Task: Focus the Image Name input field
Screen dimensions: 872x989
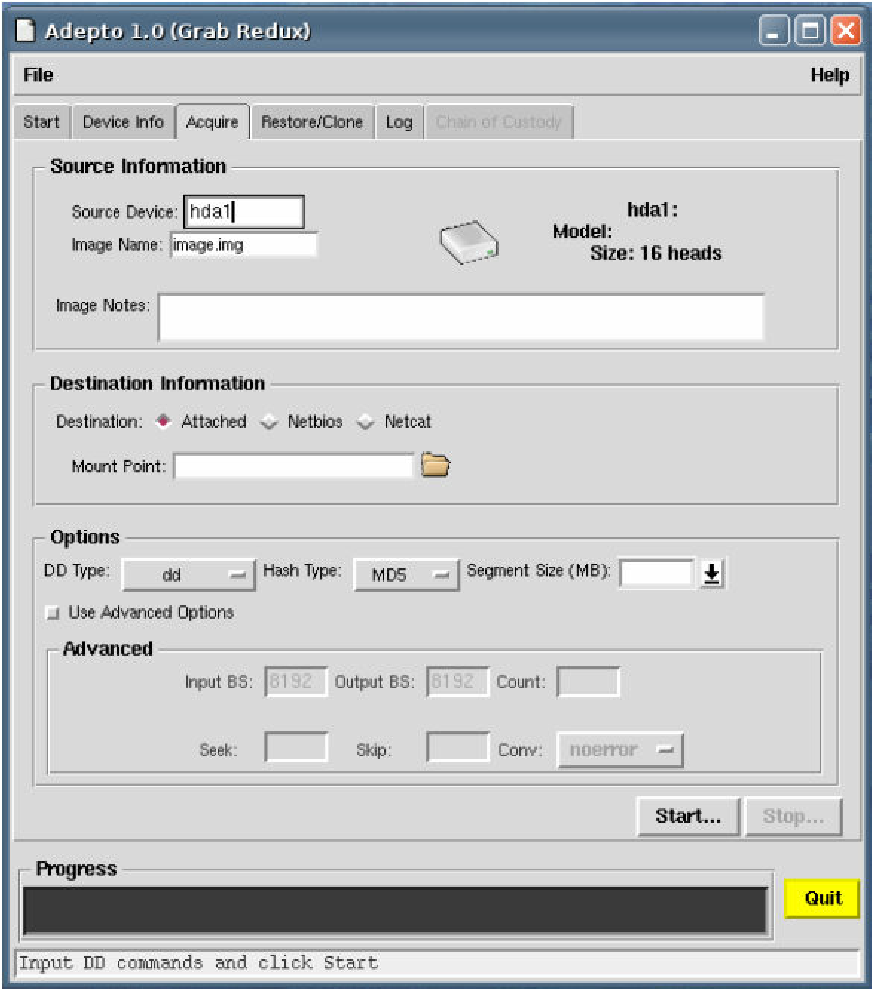Action: coord(243,244)
